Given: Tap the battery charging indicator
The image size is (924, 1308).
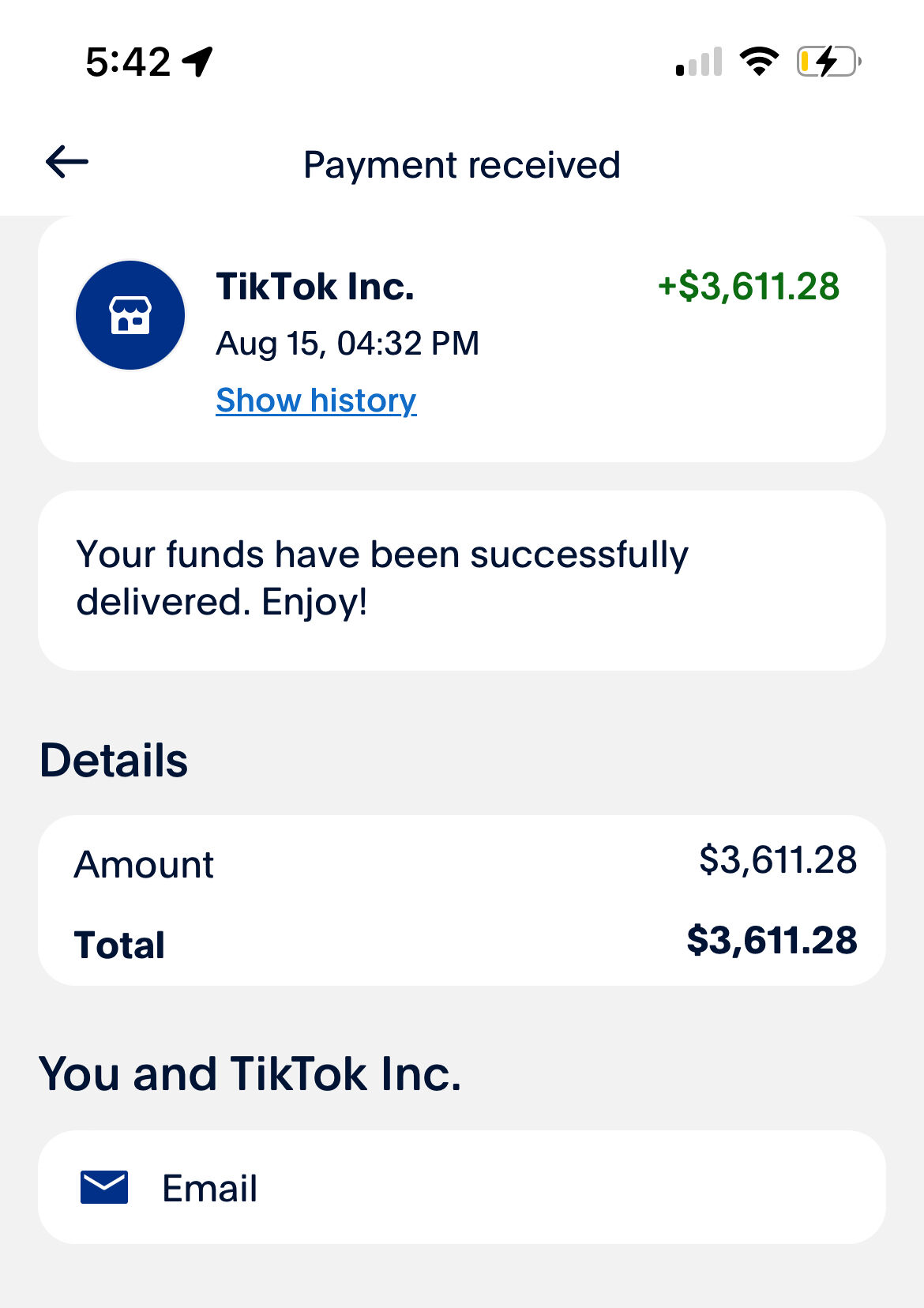Looking at the screenshot, I should [x=828, y=62].
